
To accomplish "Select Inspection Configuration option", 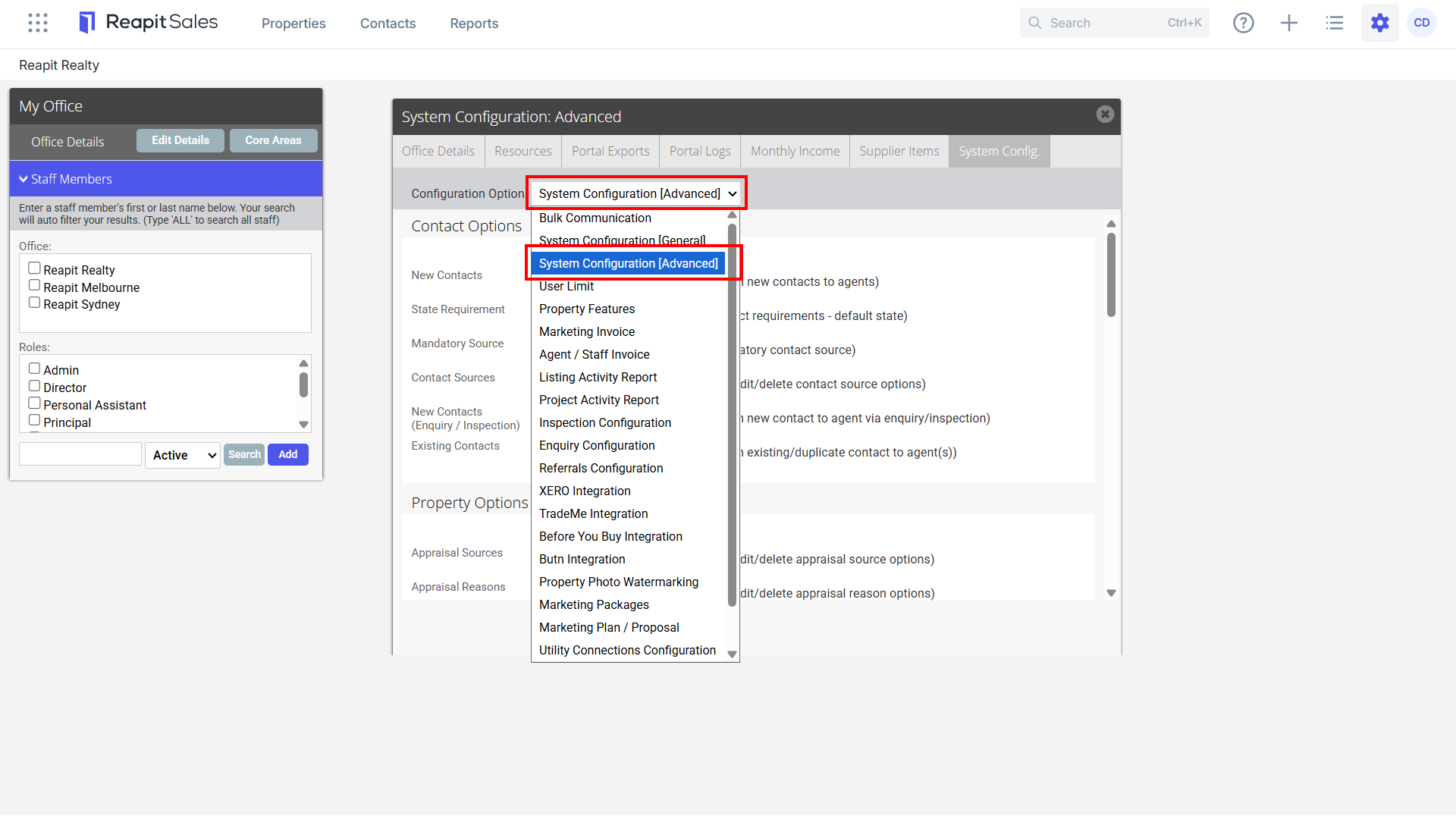I will click(x=629, y=422).
